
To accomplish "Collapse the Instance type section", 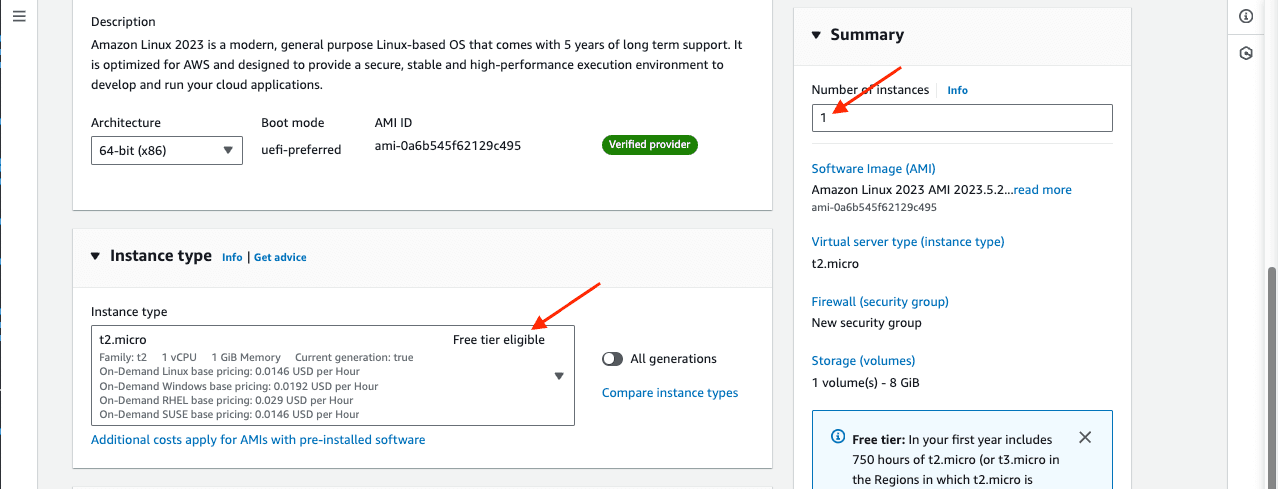I will pos(95,256).
